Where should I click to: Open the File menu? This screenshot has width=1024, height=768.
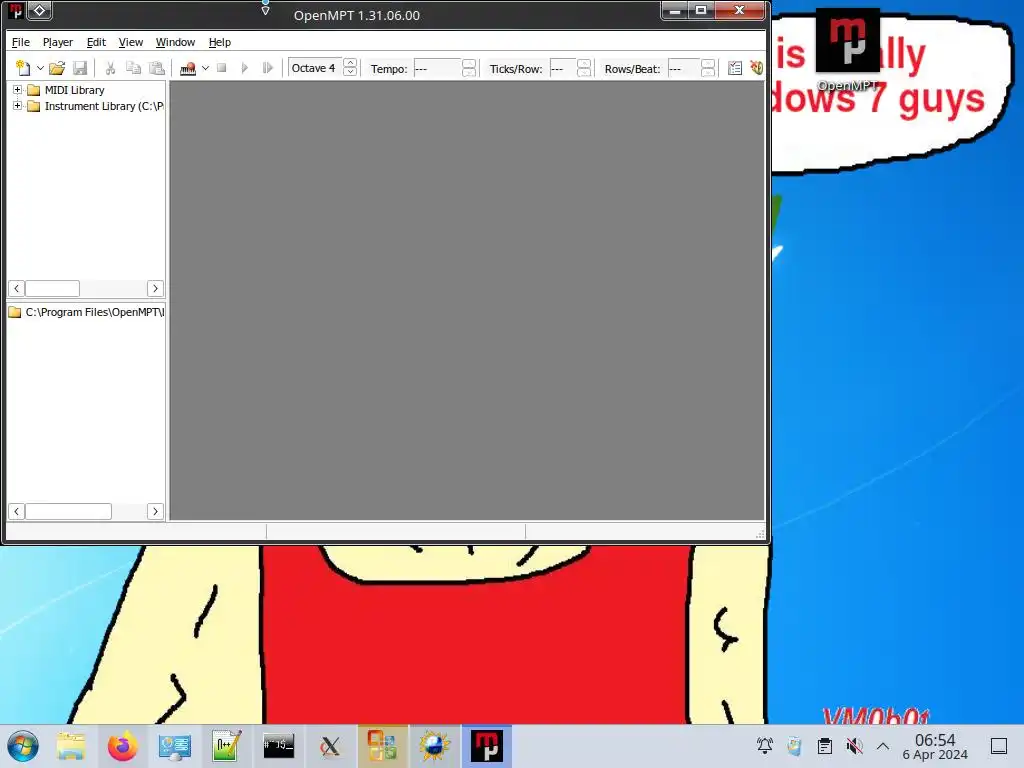21,42
